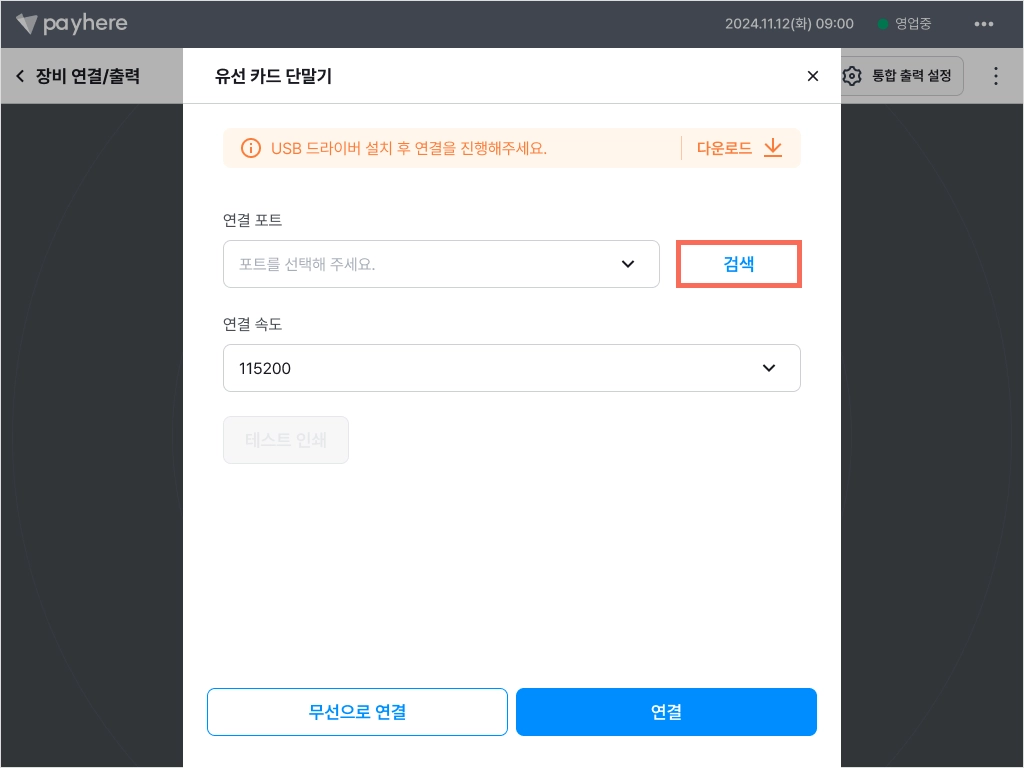Screen dimensions: 1024x768
Task: Click the gear icon for 통합 출력 설정
Action: [852, 76]
